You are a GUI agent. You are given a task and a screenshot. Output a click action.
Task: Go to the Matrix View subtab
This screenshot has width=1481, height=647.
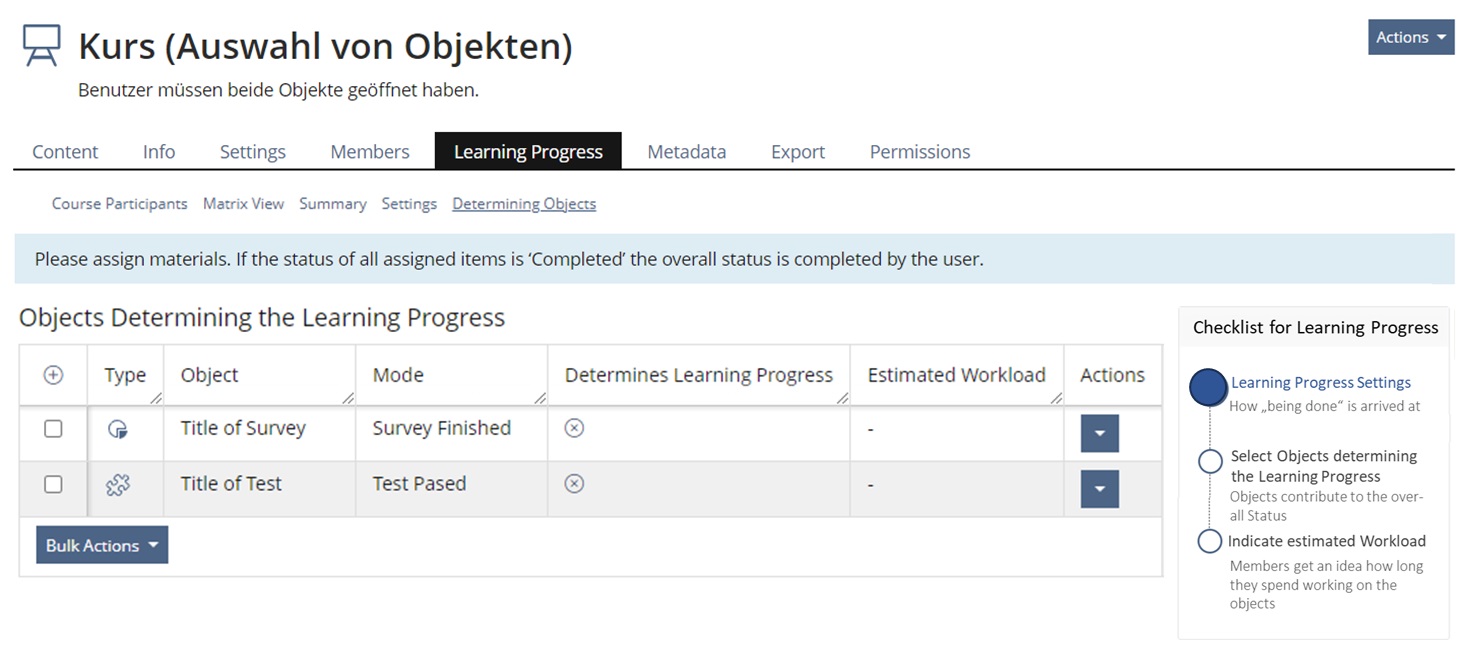coord(243,204)
